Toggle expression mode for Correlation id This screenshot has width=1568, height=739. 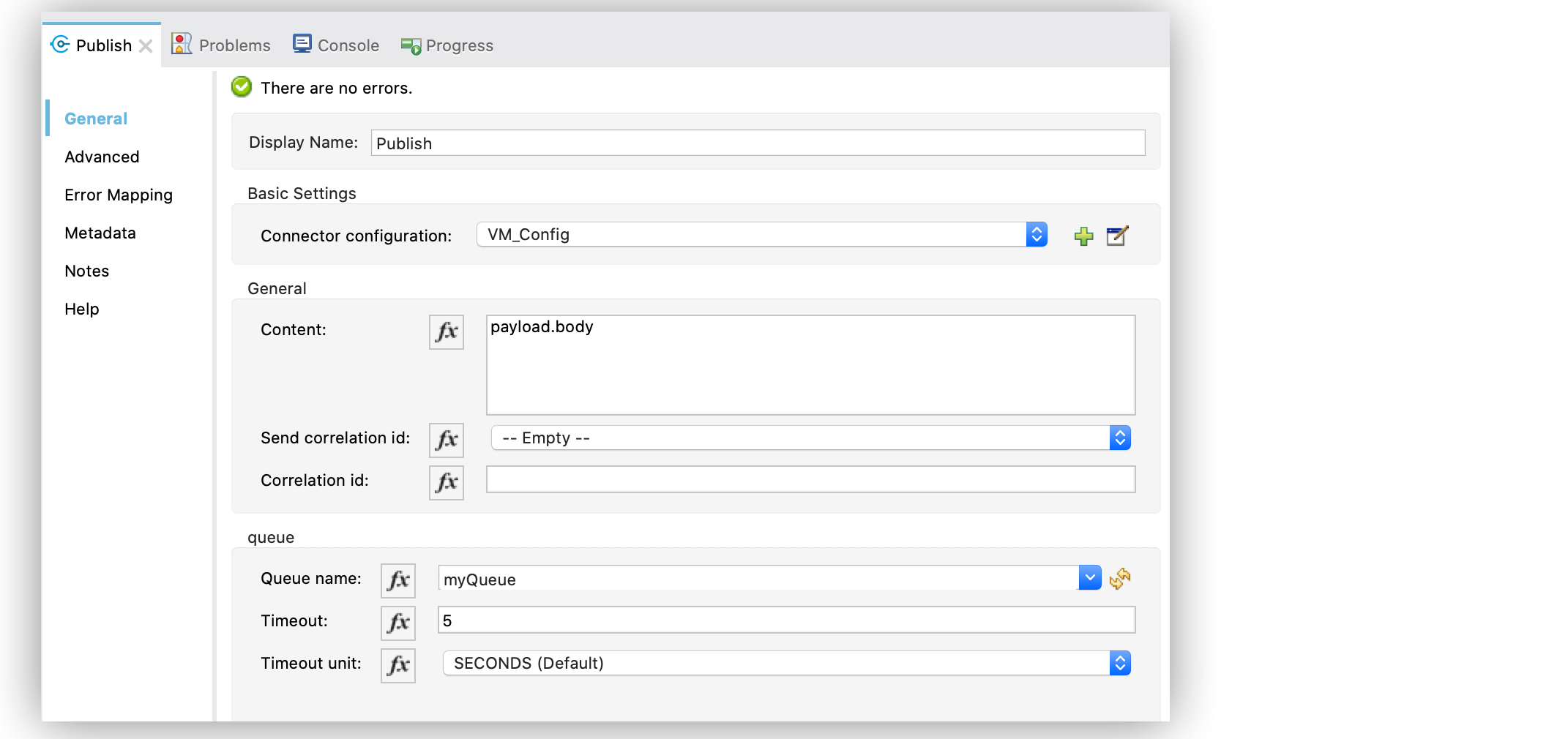click(x=446, y=482)
